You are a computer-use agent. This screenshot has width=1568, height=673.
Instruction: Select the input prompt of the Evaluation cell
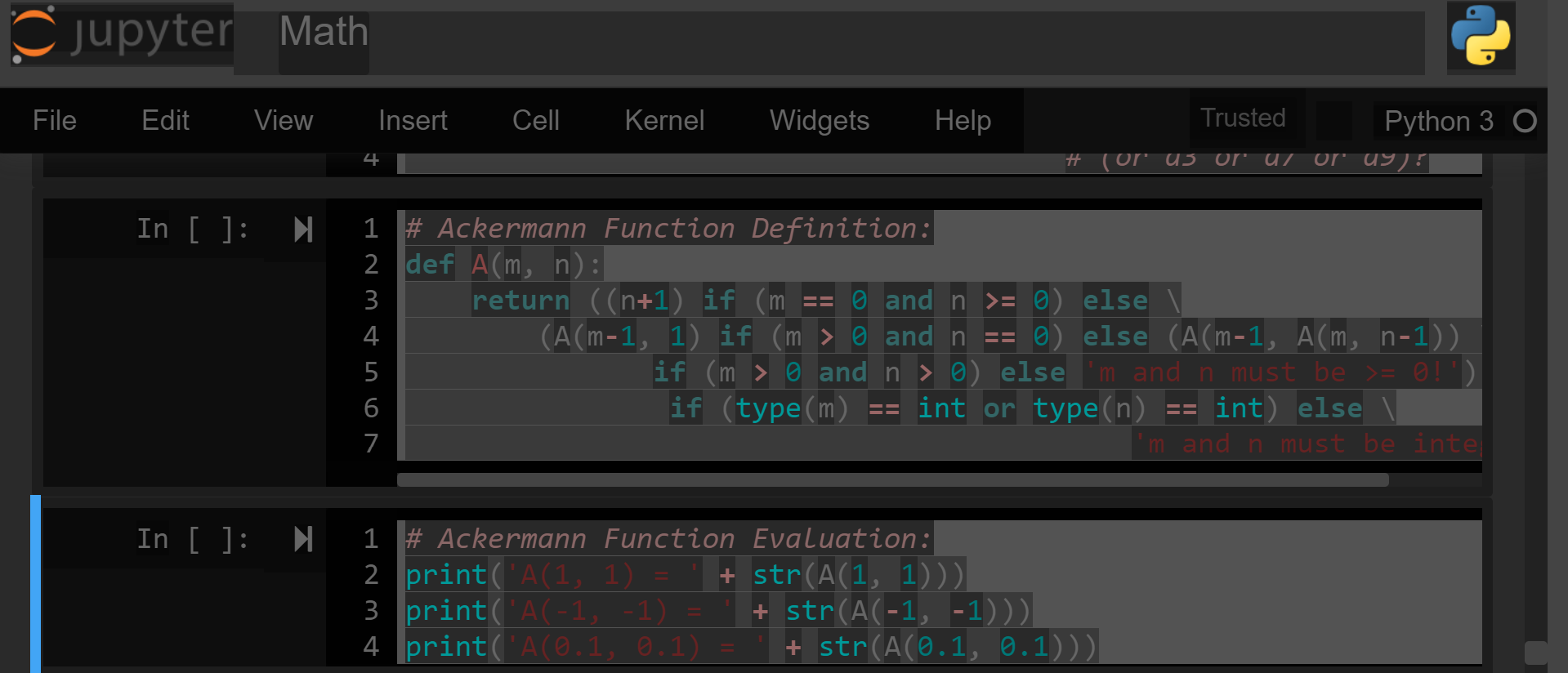192,539
